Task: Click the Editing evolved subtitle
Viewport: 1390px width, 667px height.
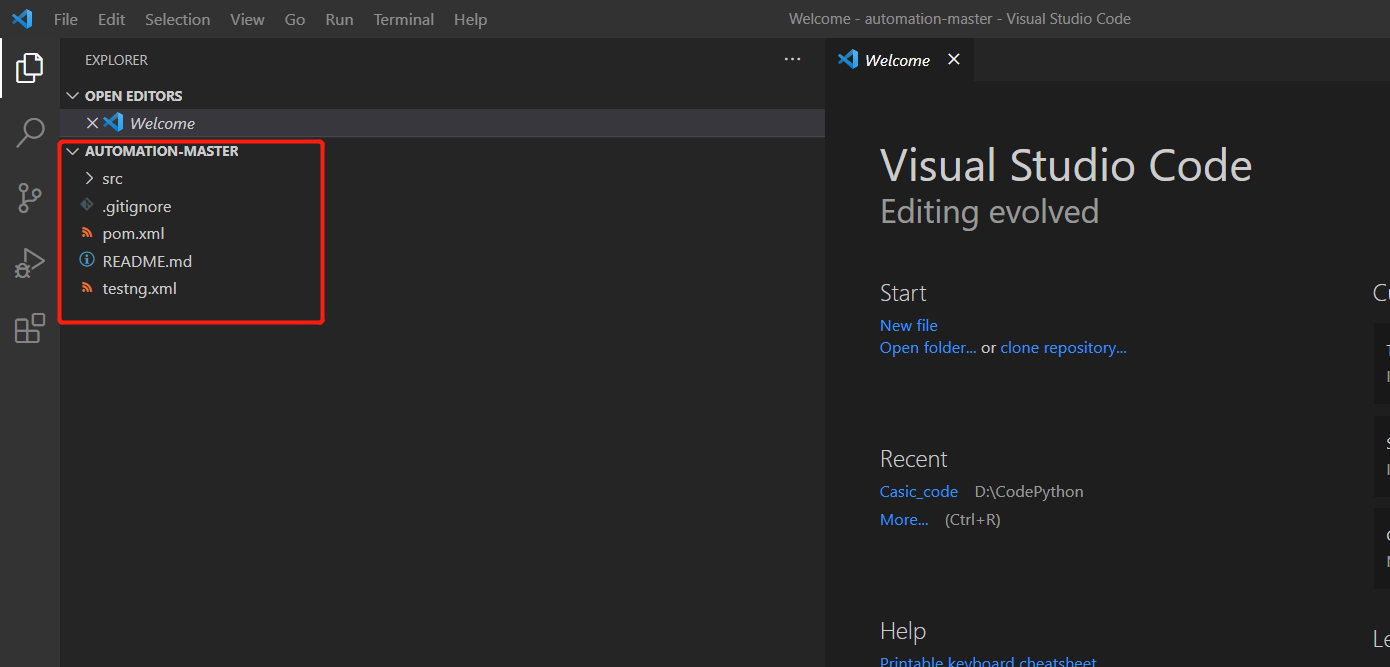Action: pyautogui.click(x=989, y=211)
